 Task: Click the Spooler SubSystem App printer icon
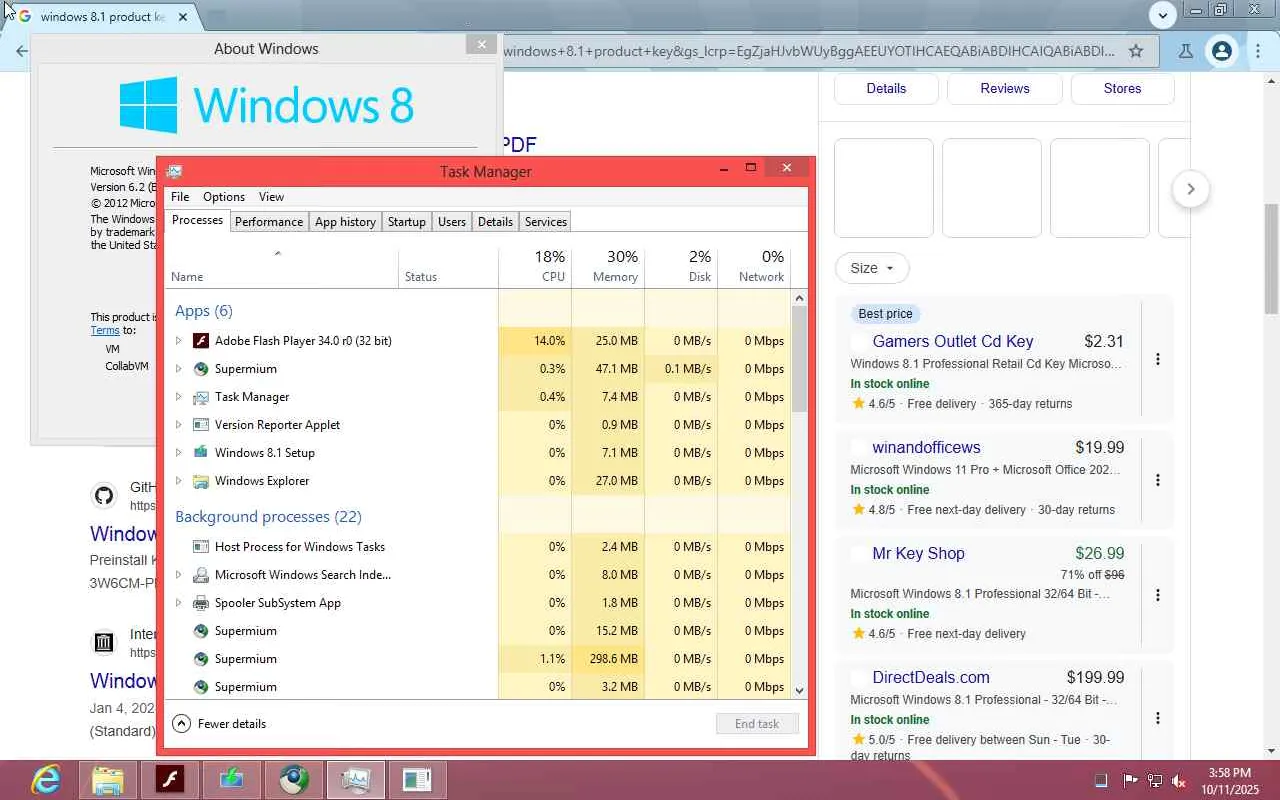(200, 603)
